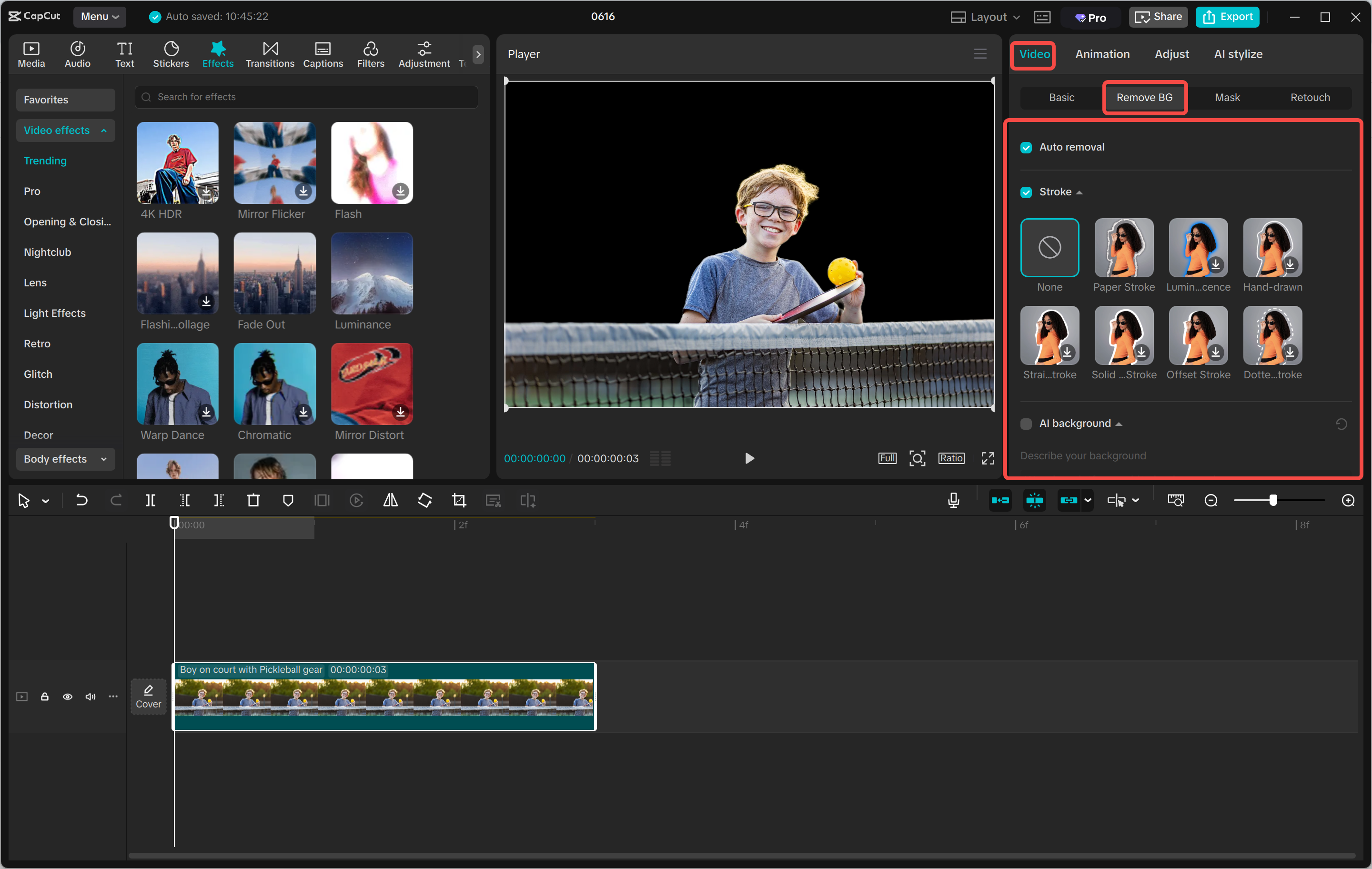
Task: Start voiceover recording with the microphone
Action: pos(953,500)
